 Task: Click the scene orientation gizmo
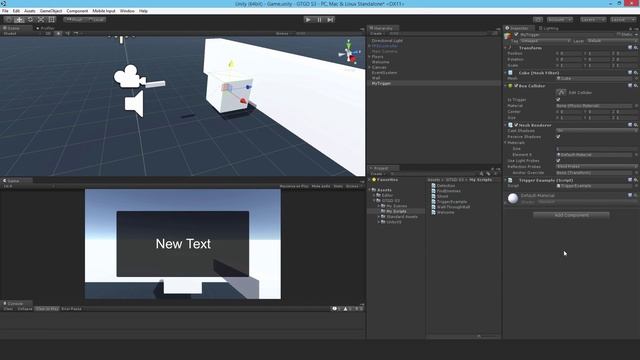349,53
